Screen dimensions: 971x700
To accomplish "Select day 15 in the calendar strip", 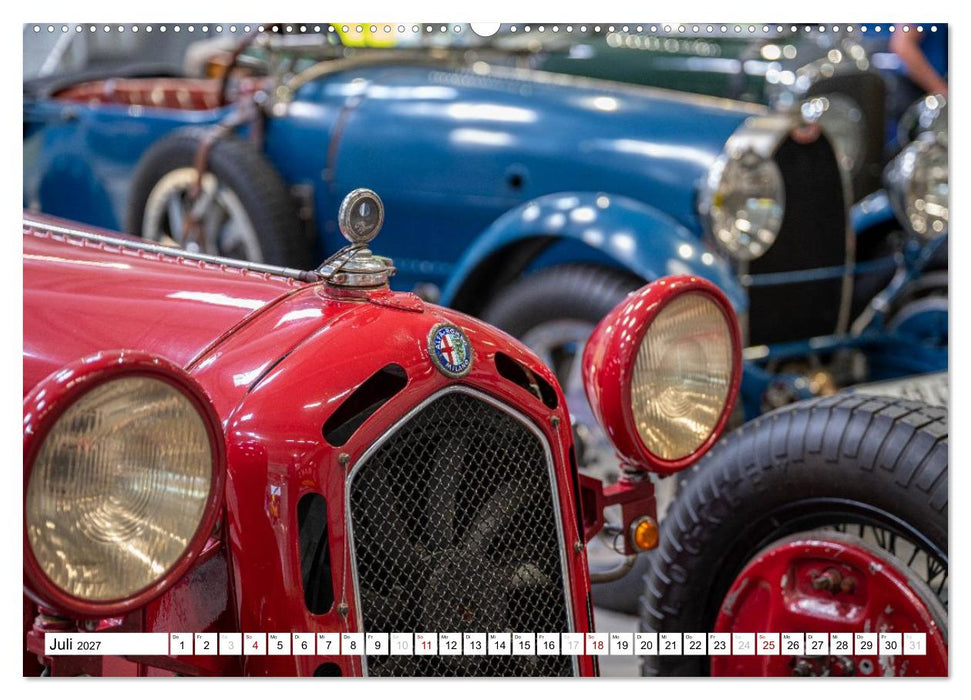I will point(524,644).
